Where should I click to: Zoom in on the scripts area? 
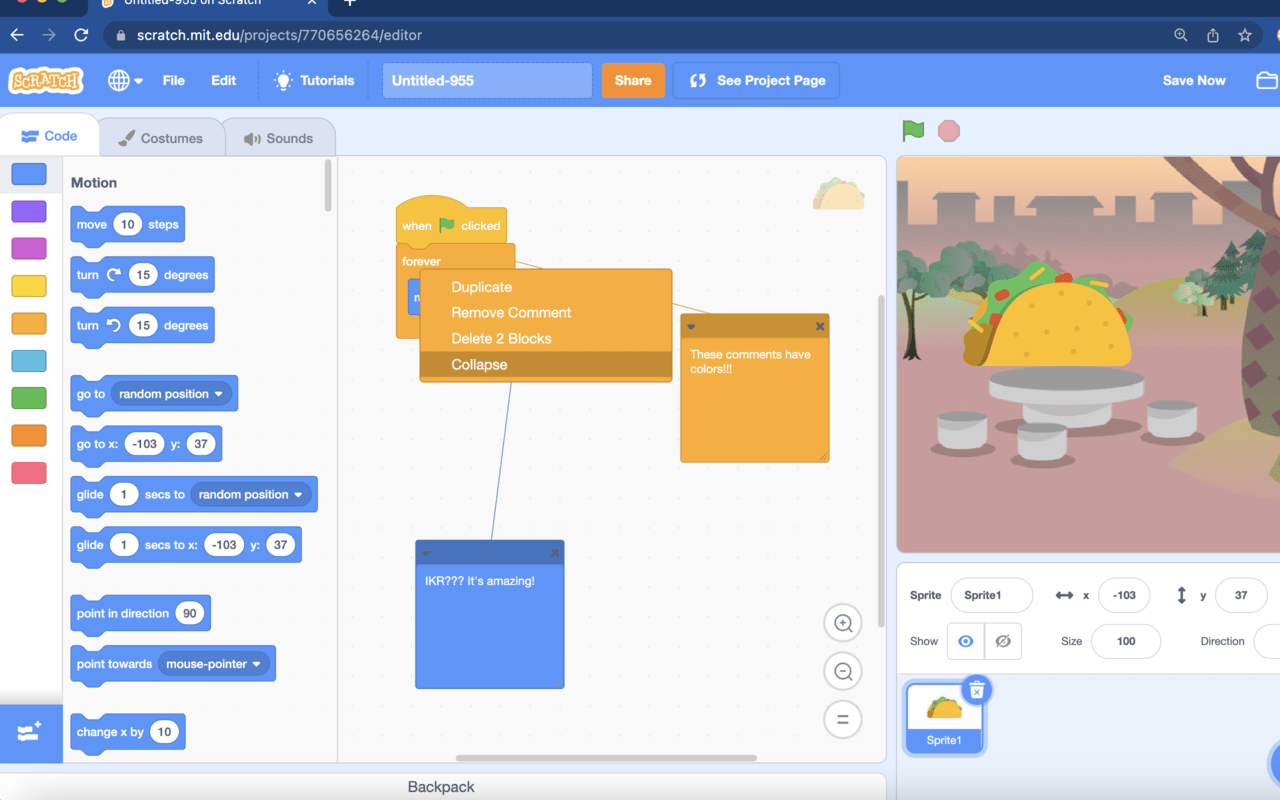(842, 622)
